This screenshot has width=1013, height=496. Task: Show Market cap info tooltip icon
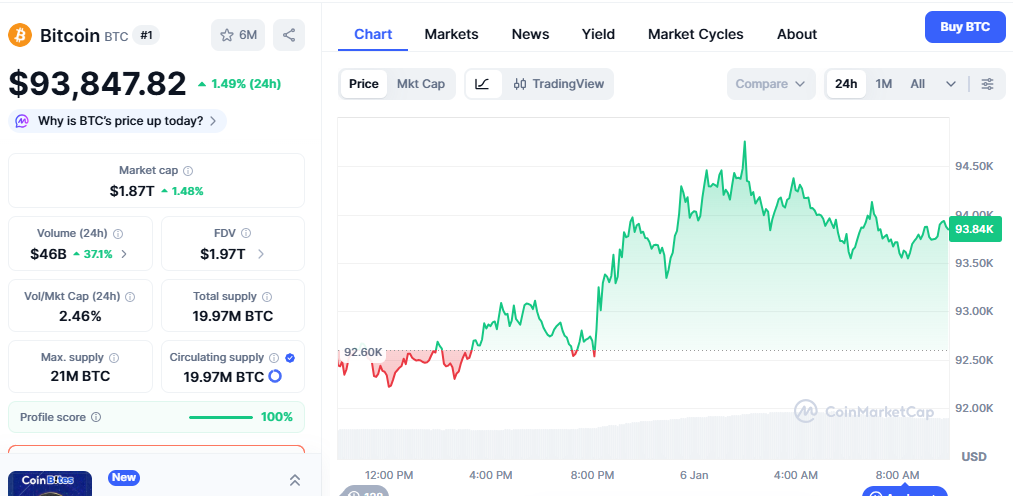188,171
